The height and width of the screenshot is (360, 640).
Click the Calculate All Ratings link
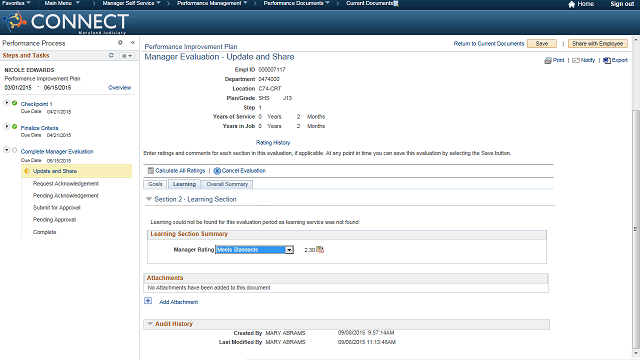pos(180,171)
